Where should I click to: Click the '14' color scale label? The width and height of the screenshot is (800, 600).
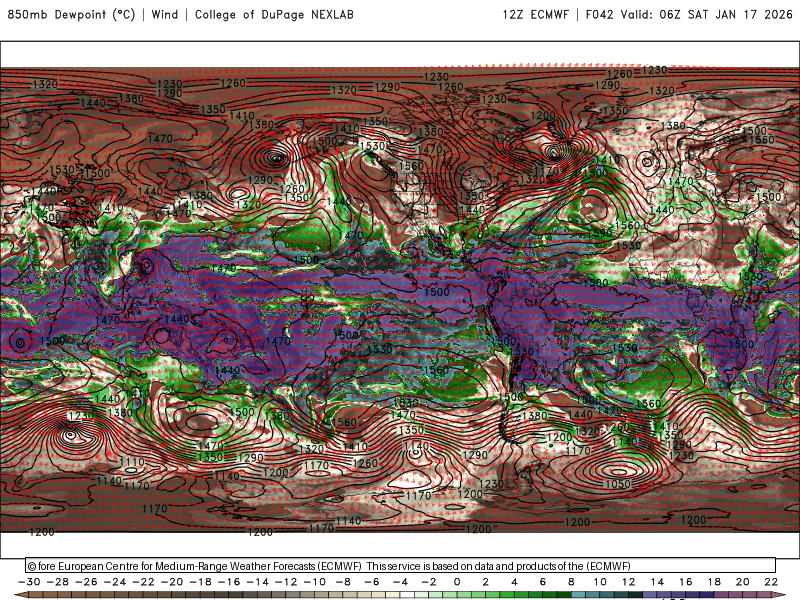tap(657, 582)
